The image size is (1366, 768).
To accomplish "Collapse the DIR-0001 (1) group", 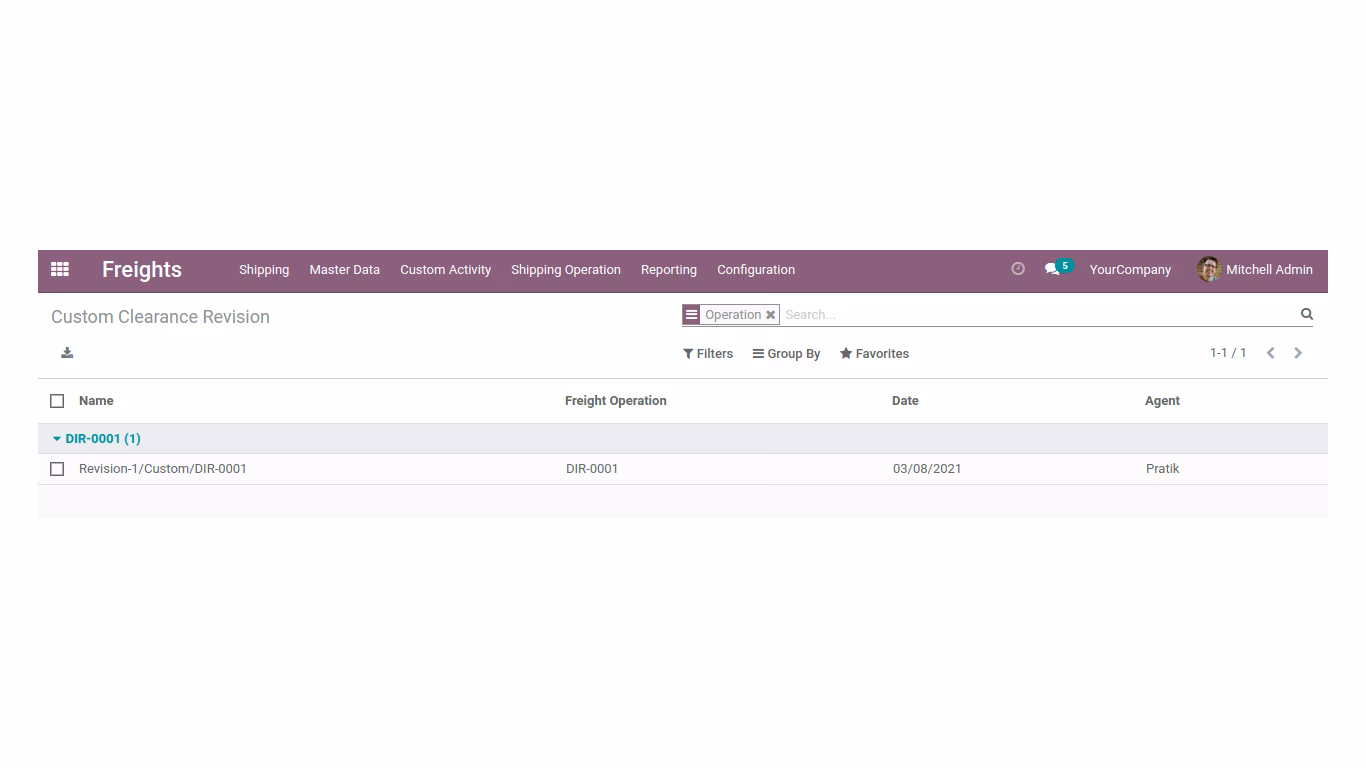I will [x=96, y=439].
